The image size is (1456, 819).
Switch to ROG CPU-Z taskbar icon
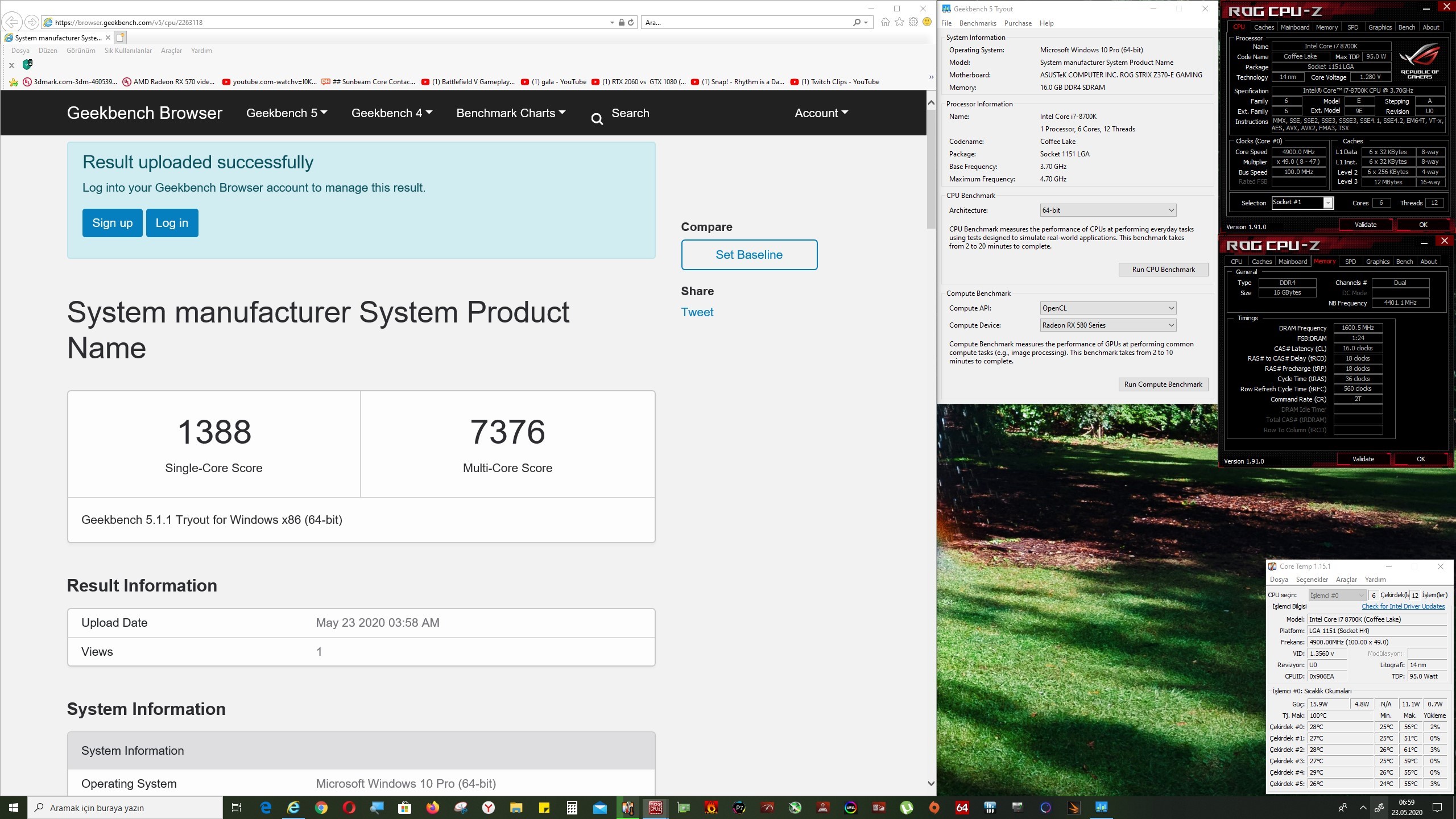click(x=655, y=808)
